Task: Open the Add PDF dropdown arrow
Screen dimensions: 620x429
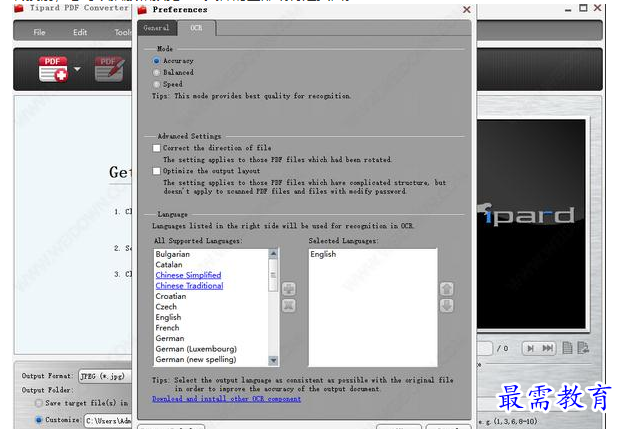Action: click(77, 69)
